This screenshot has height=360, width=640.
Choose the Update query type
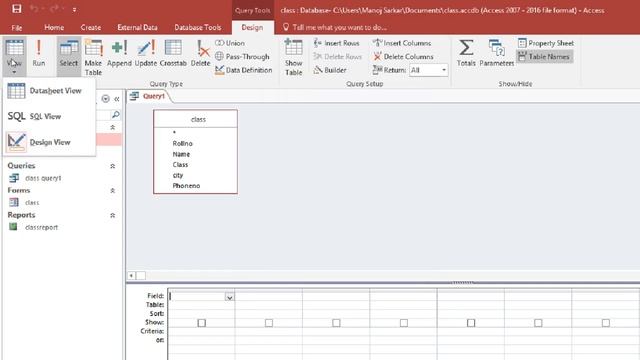pyautogui.click(x=146, y=53)
